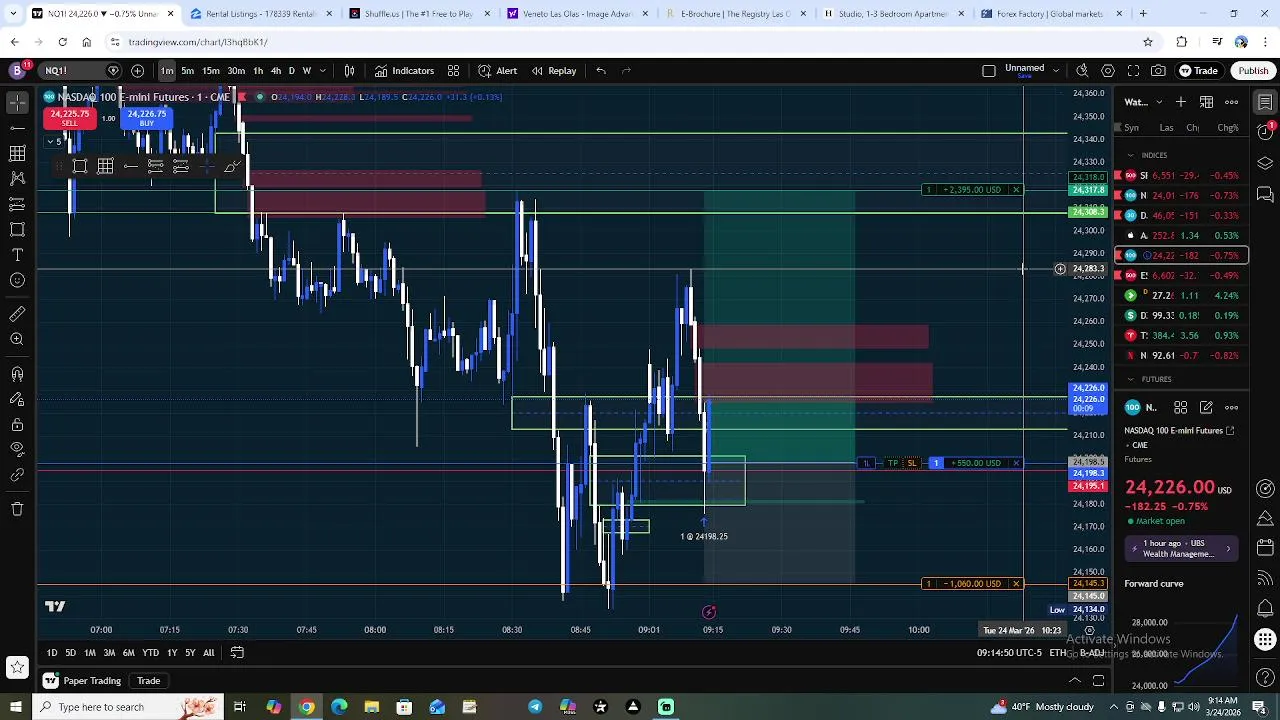Expand the timeframe interval dropdown
1280x720 pixels.
322,71
